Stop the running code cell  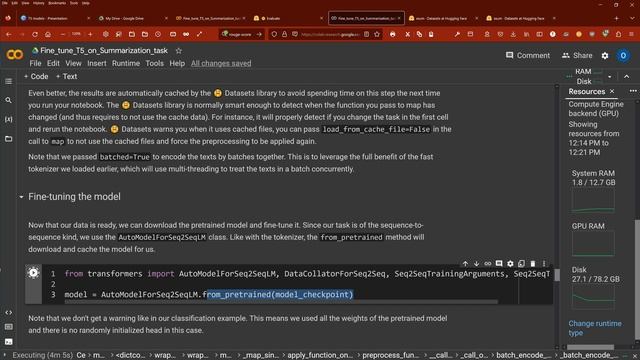click(x=33, y=273)
